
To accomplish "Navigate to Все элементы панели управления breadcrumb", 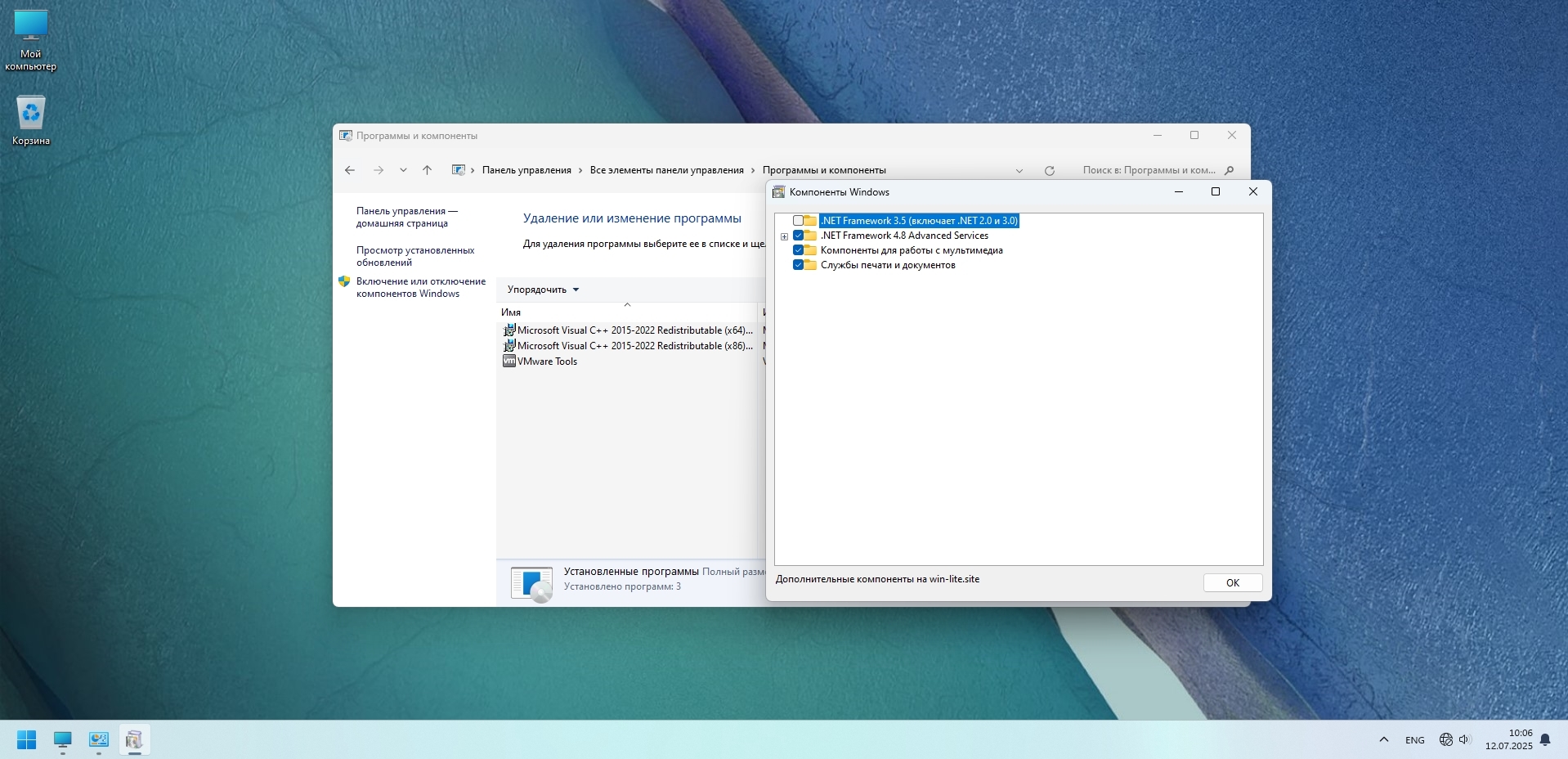I will [667, 170].
